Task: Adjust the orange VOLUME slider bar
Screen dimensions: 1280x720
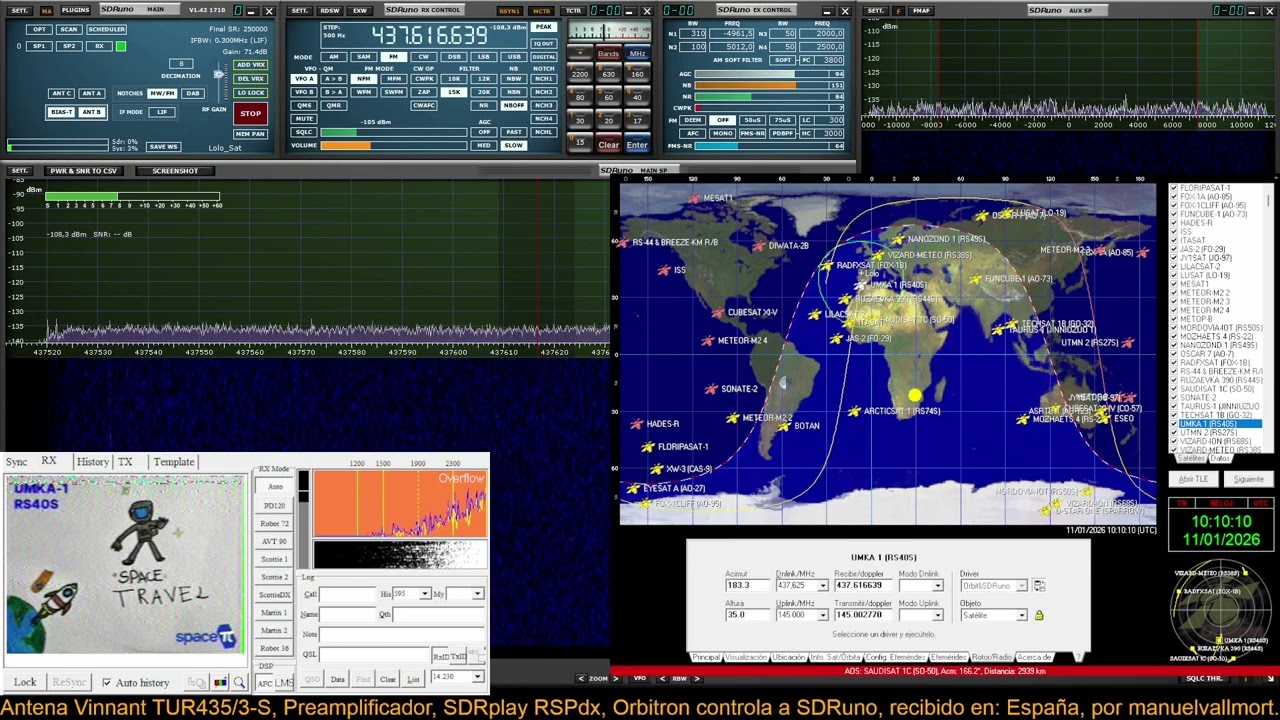Action: (395, 146)
